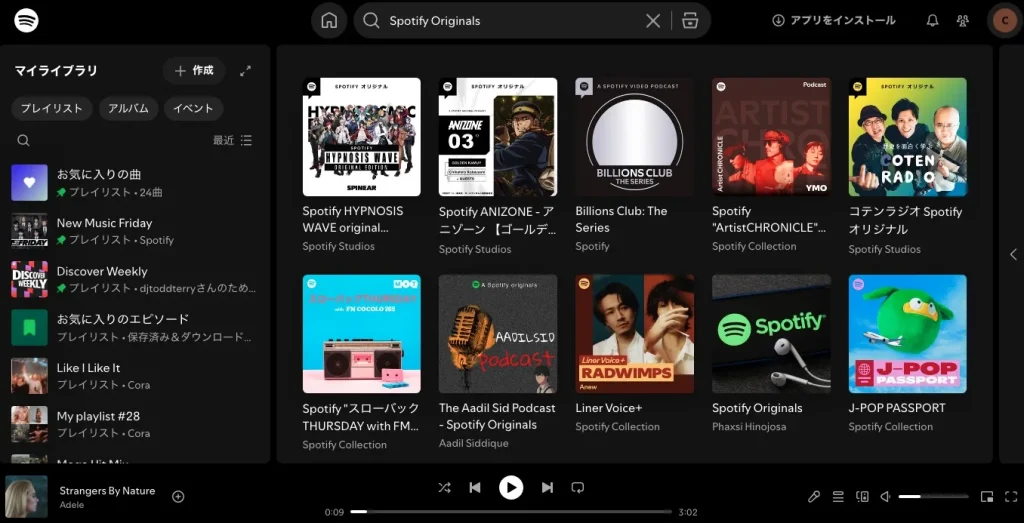1024x523 pixels.
Task: Toggle repeat mode
Action: tap(577, 488)
